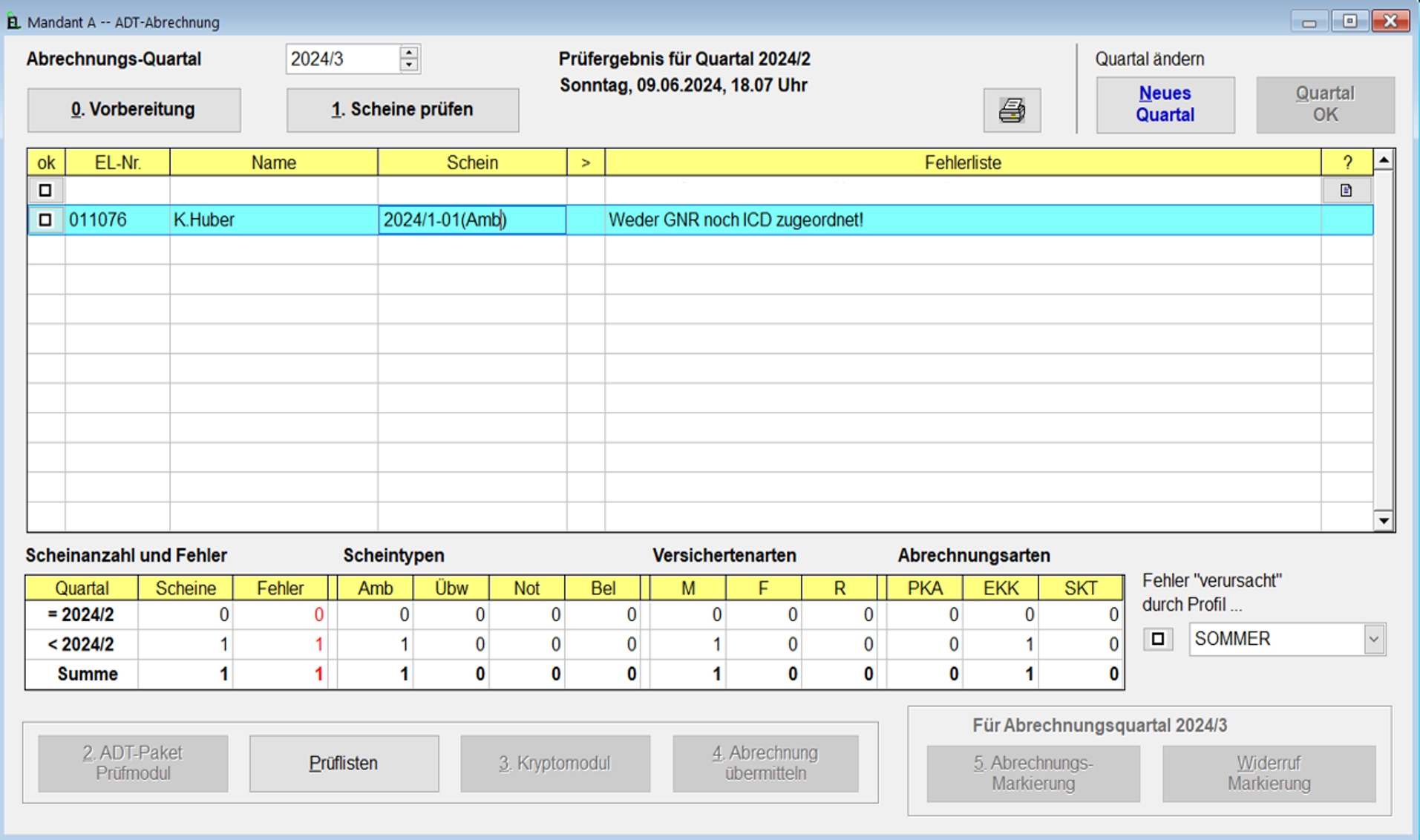The height and width of the screenshot is (840, 1420).
Task: Click the 'Neues Quartal' button
Action: [x=1165, y=105]
